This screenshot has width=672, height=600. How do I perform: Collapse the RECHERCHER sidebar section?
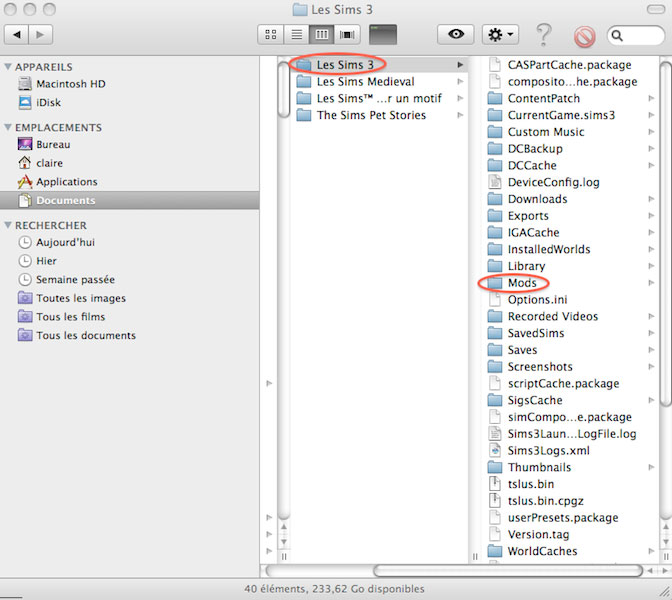coord(8,225)
